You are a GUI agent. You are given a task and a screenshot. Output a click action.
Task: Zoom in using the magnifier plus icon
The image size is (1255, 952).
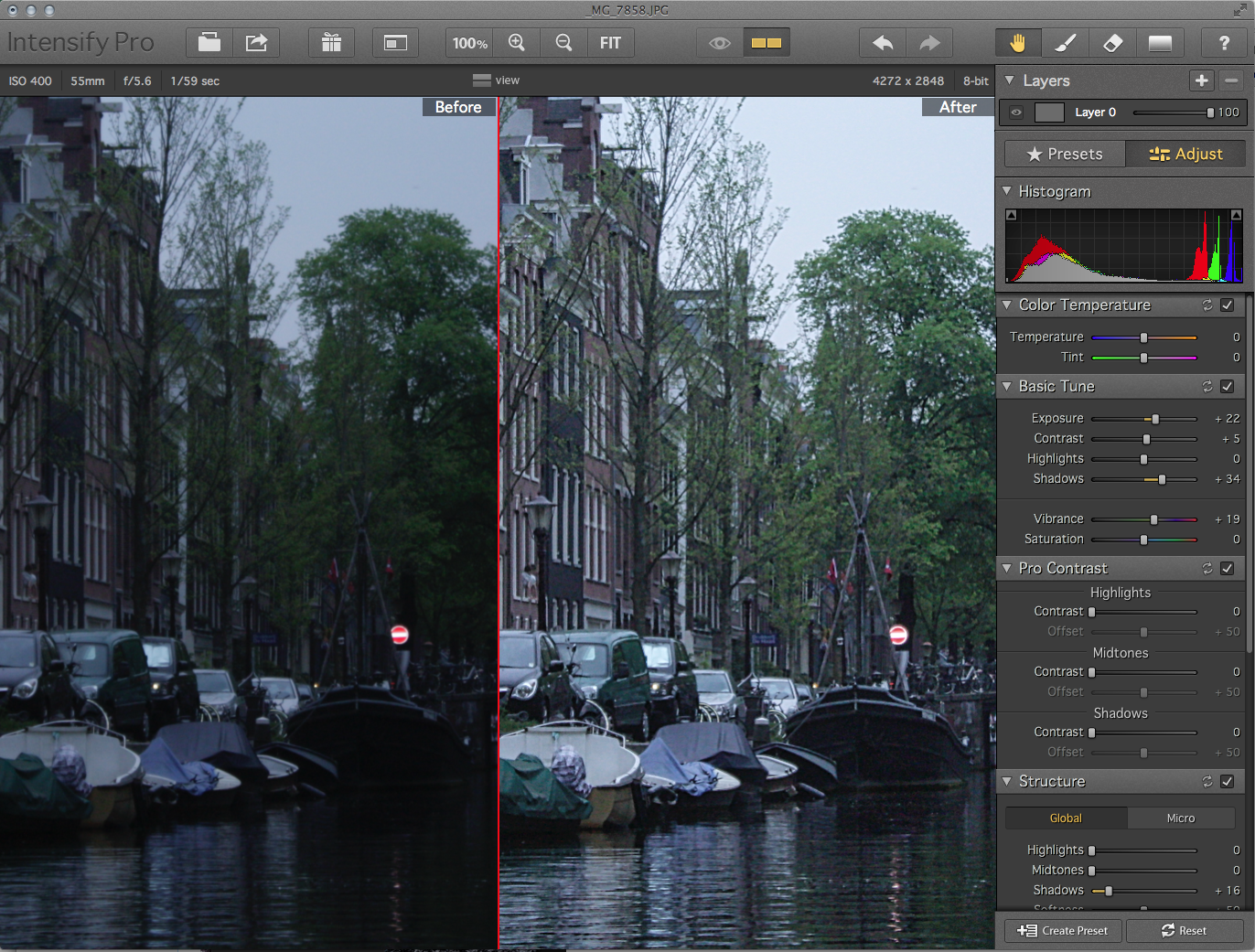coord(517,42)
